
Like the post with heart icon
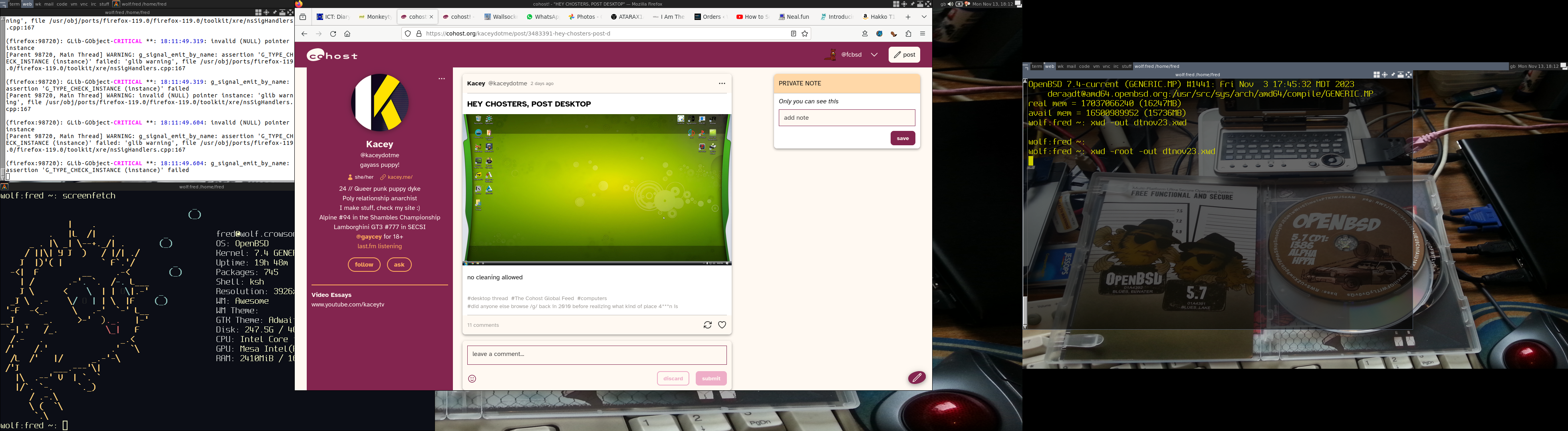click(x=722, y=325)
